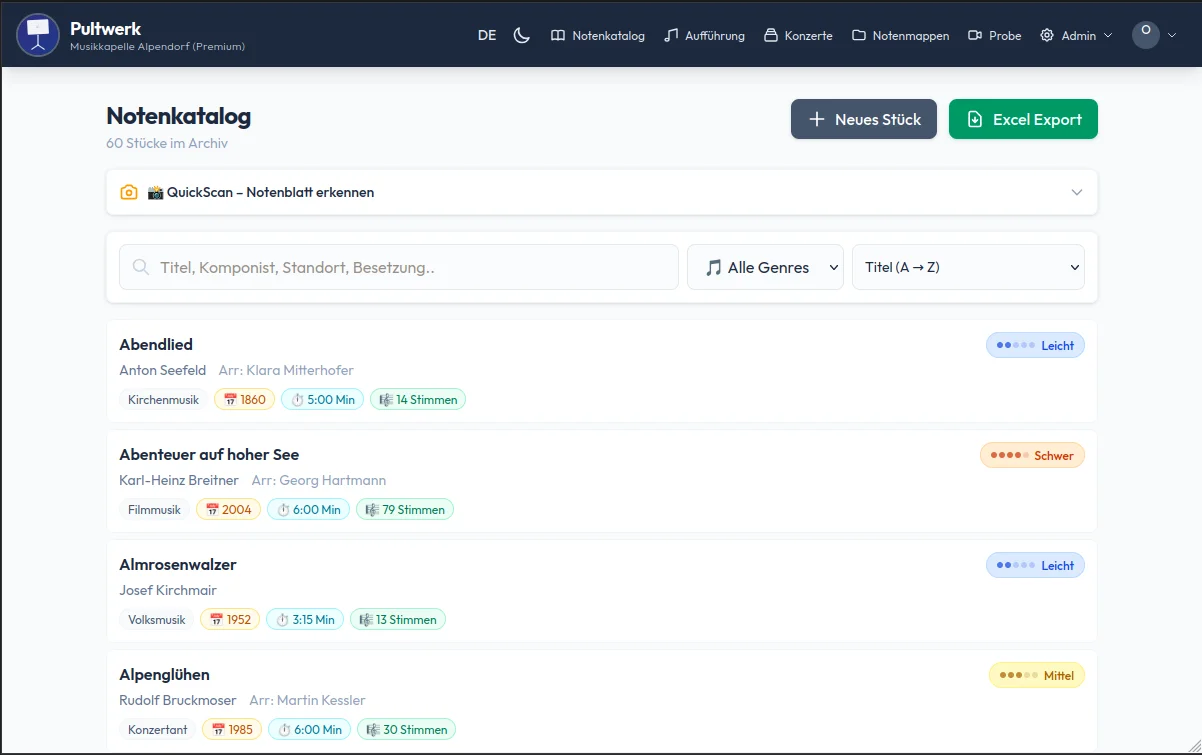Click the Neues Stück button

[864, 119]
